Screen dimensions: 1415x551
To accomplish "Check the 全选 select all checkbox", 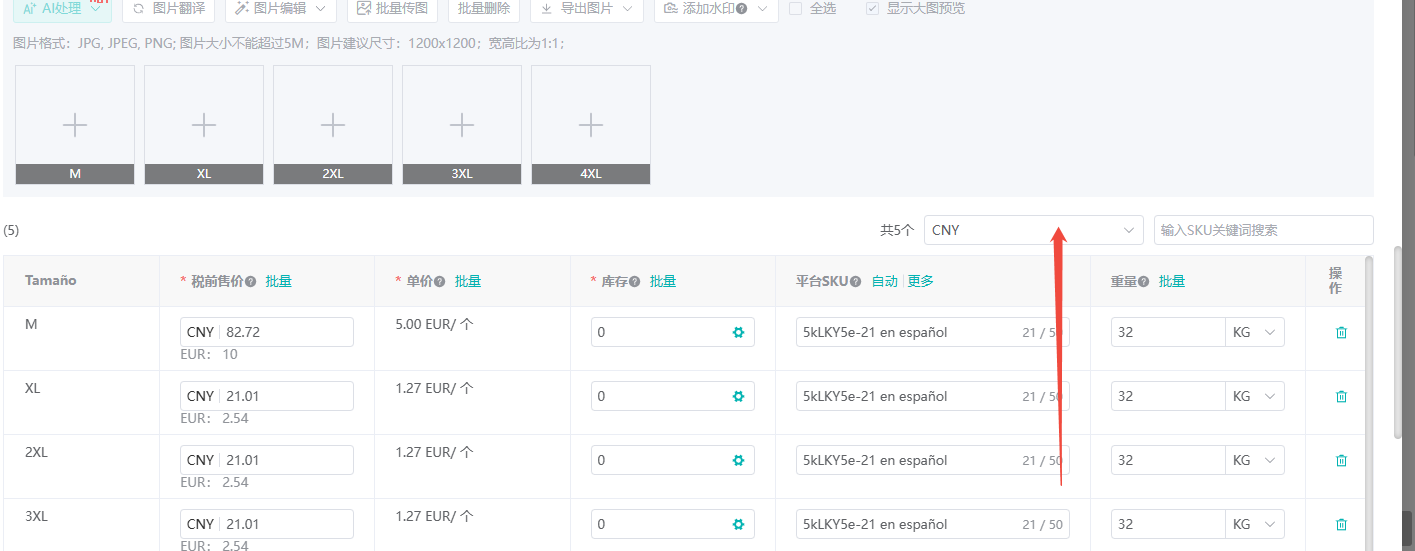I will pyautogui.click(x=796, y=8).
